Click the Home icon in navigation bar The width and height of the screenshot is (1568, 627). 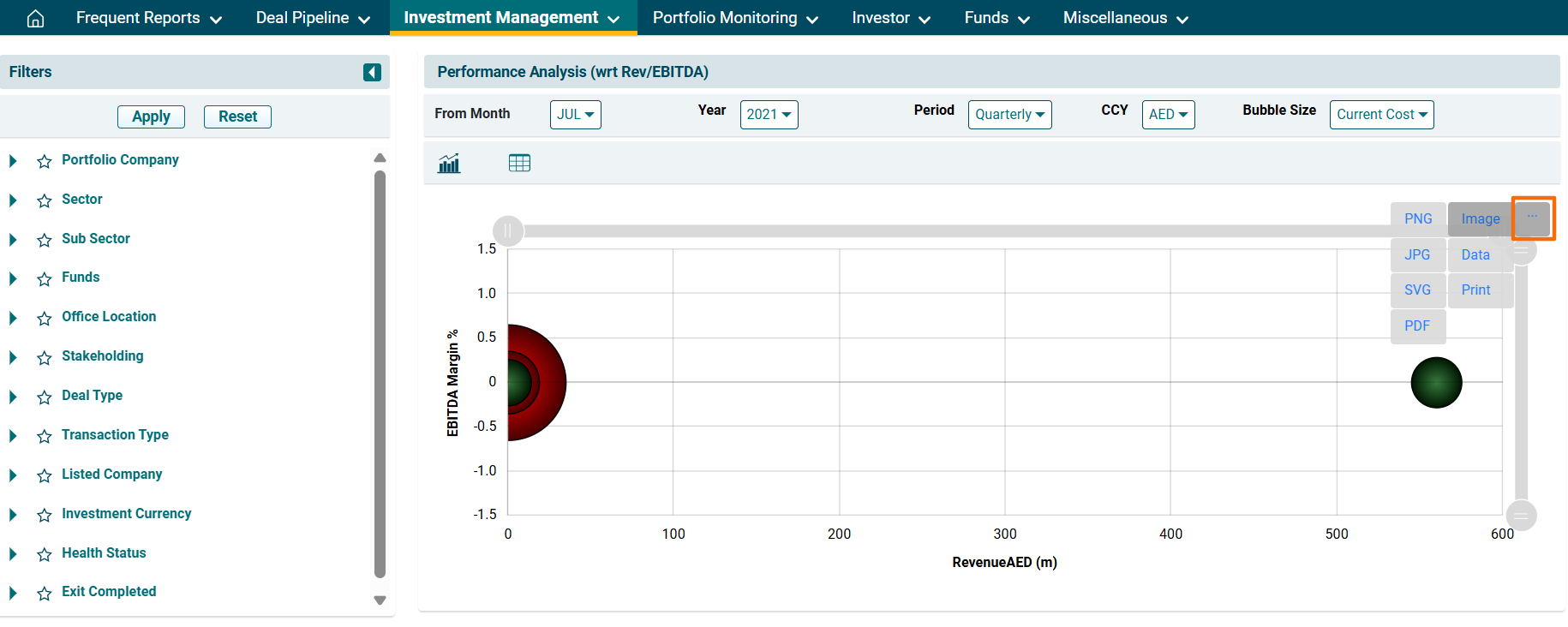[x=35, y=18]
